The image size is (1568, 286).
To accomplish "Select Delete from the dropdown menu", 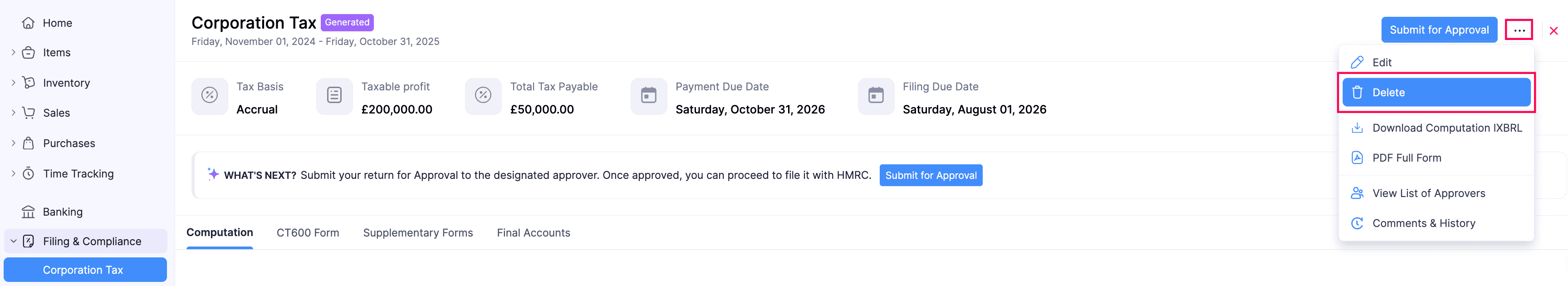I will coord(1436,93).
